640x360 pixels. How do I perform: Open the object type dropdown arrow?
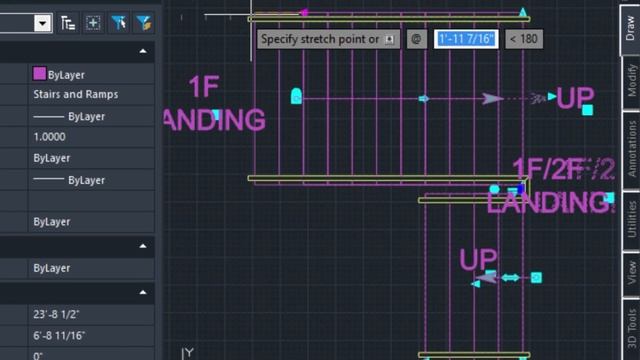click(42, 23)
